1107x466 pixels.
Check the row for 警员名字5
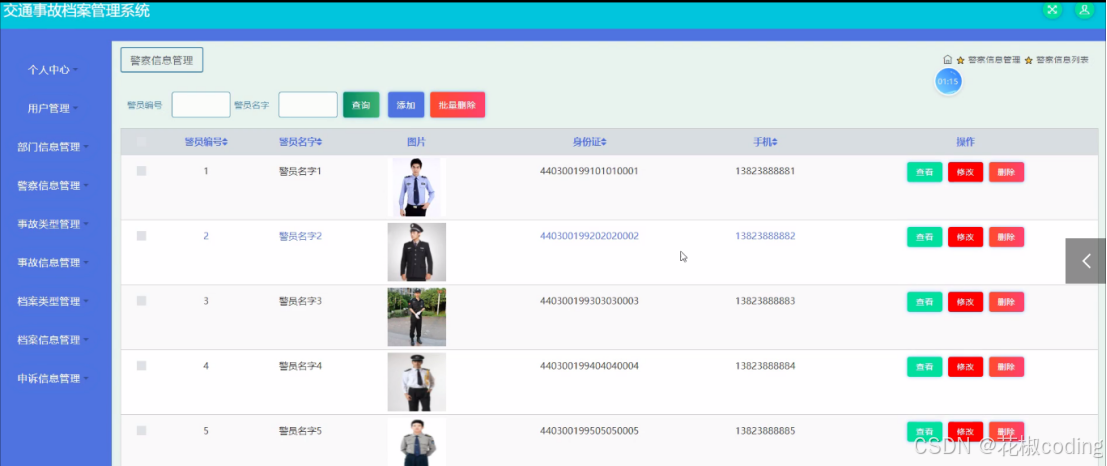click(141, 431)
